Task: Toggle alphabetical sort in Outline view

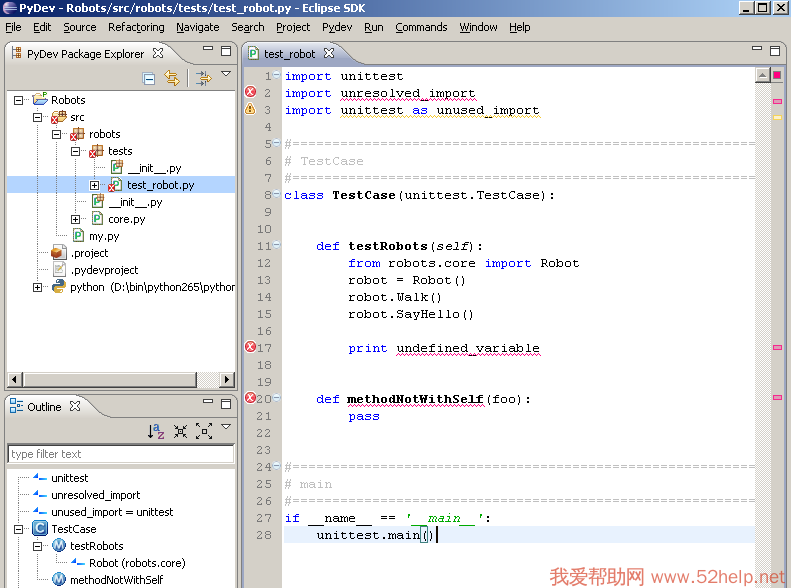Action: (156, 431)
